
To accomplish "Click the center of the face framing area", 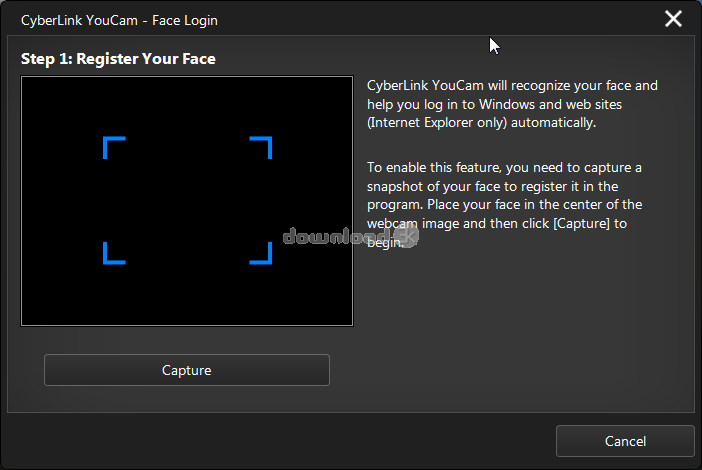I will point(187,201).
